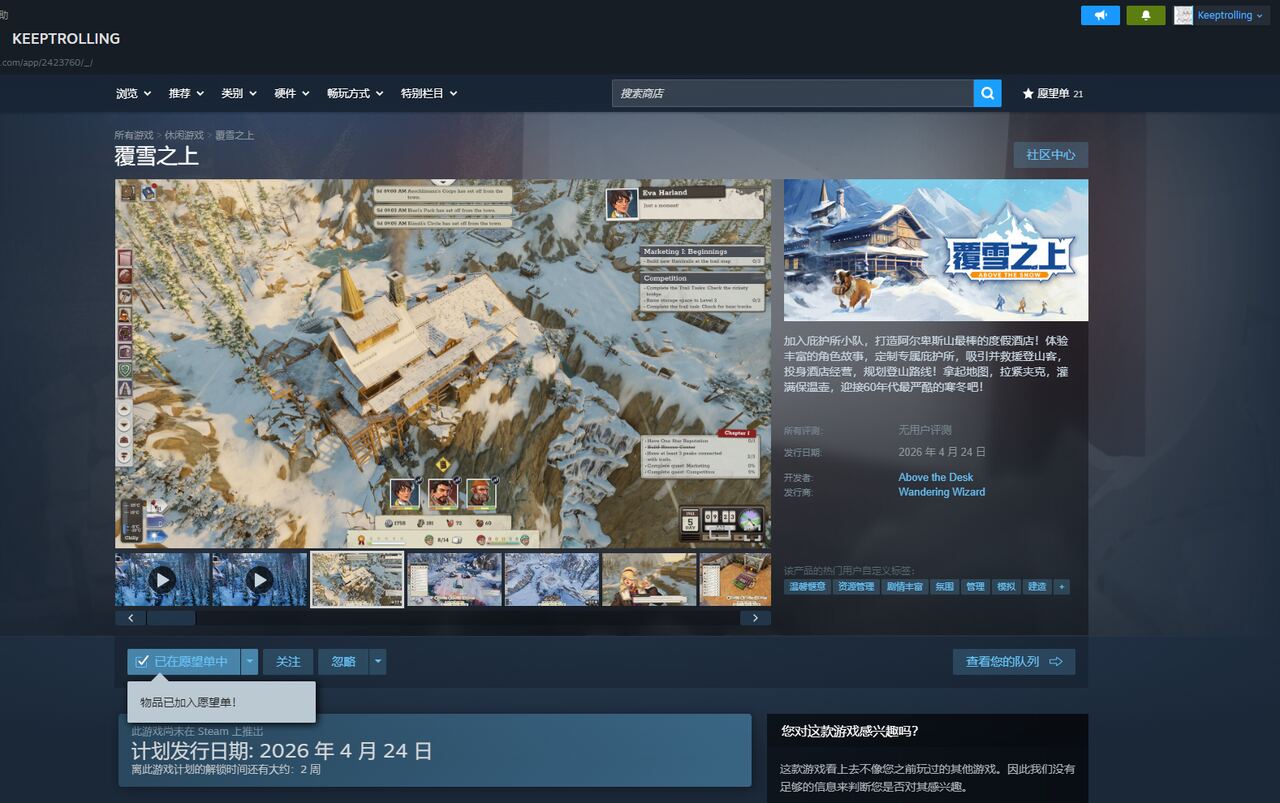Click 计划发行日期 banner text
This screenshot has width=1280, height=803.
click(x=281, y=751)
